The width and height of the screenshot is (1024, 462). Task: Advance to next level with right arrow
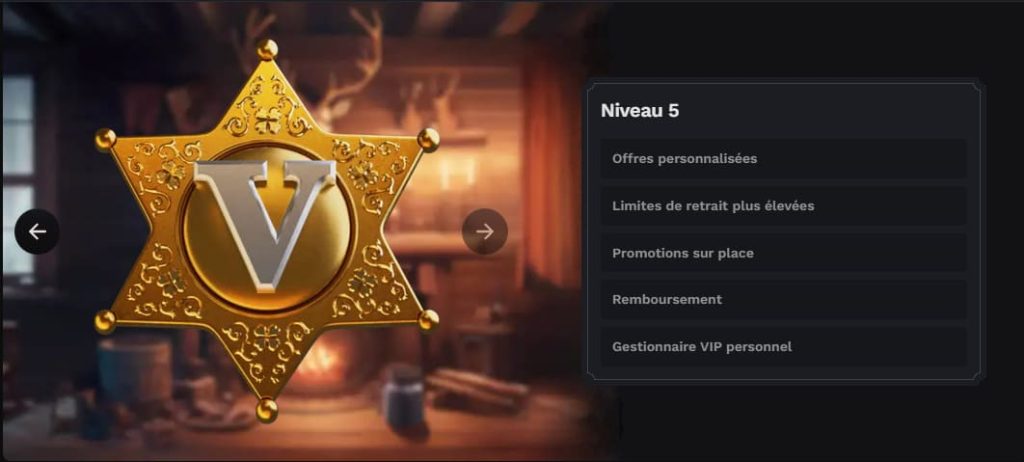pos(485,231)
